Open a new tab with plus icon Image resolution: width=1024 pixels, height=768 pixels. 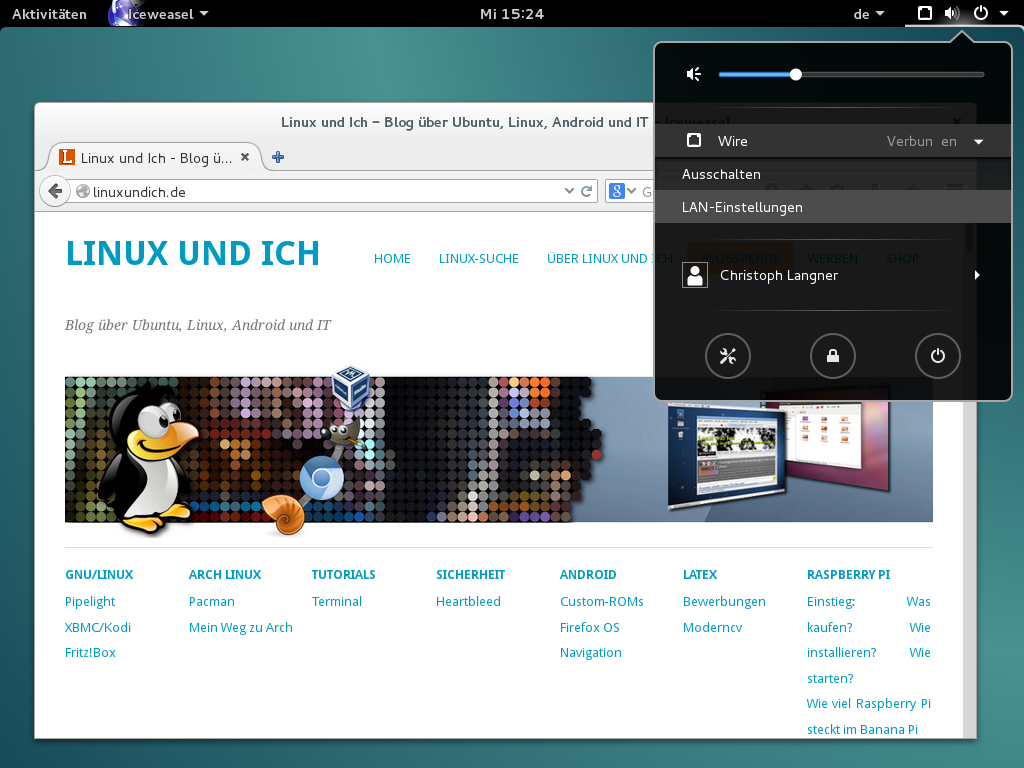[x=278, y=157]
